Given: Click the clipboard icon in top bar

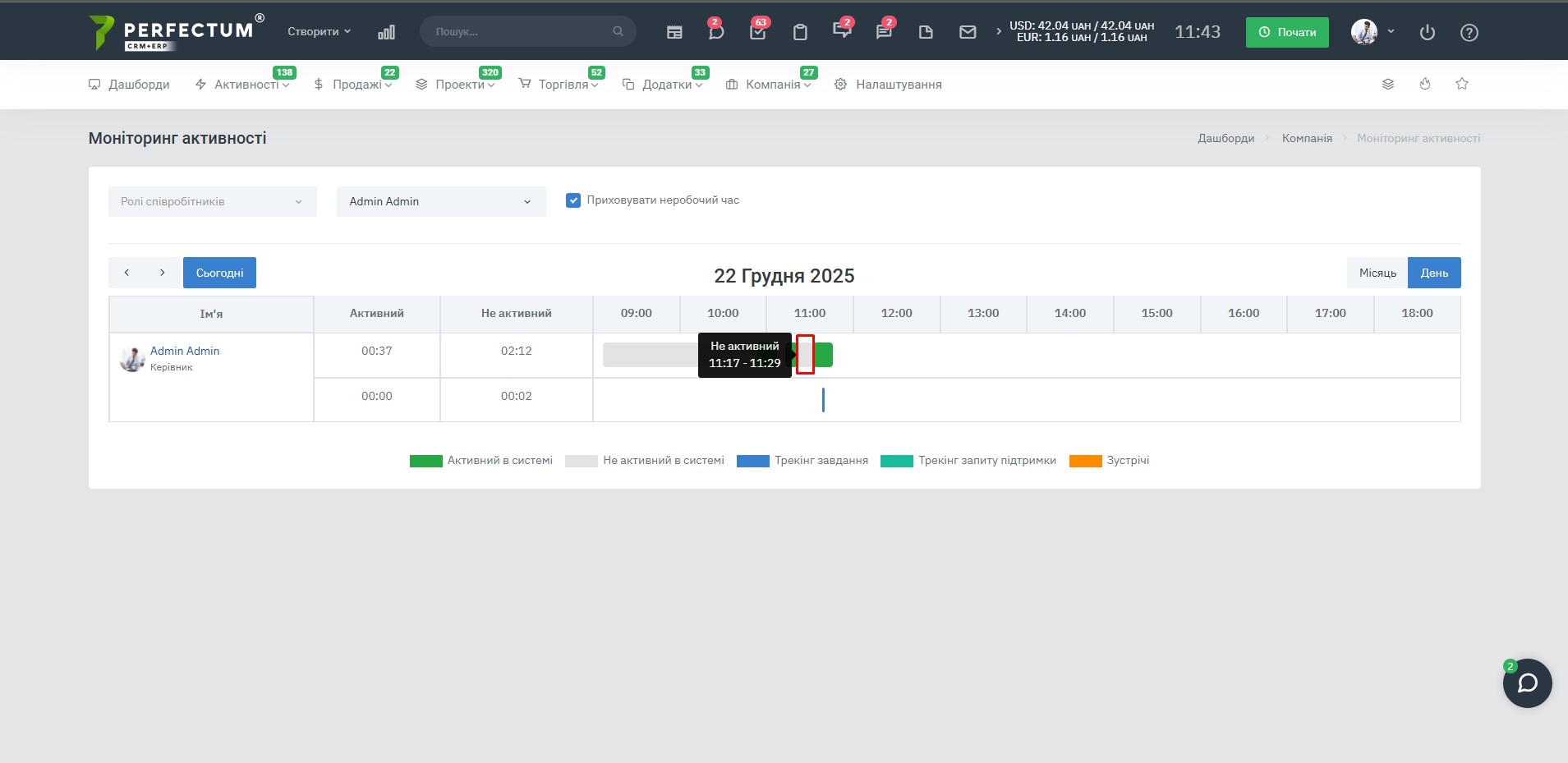Looking at the screenshot, I should [x=800, y=32].
